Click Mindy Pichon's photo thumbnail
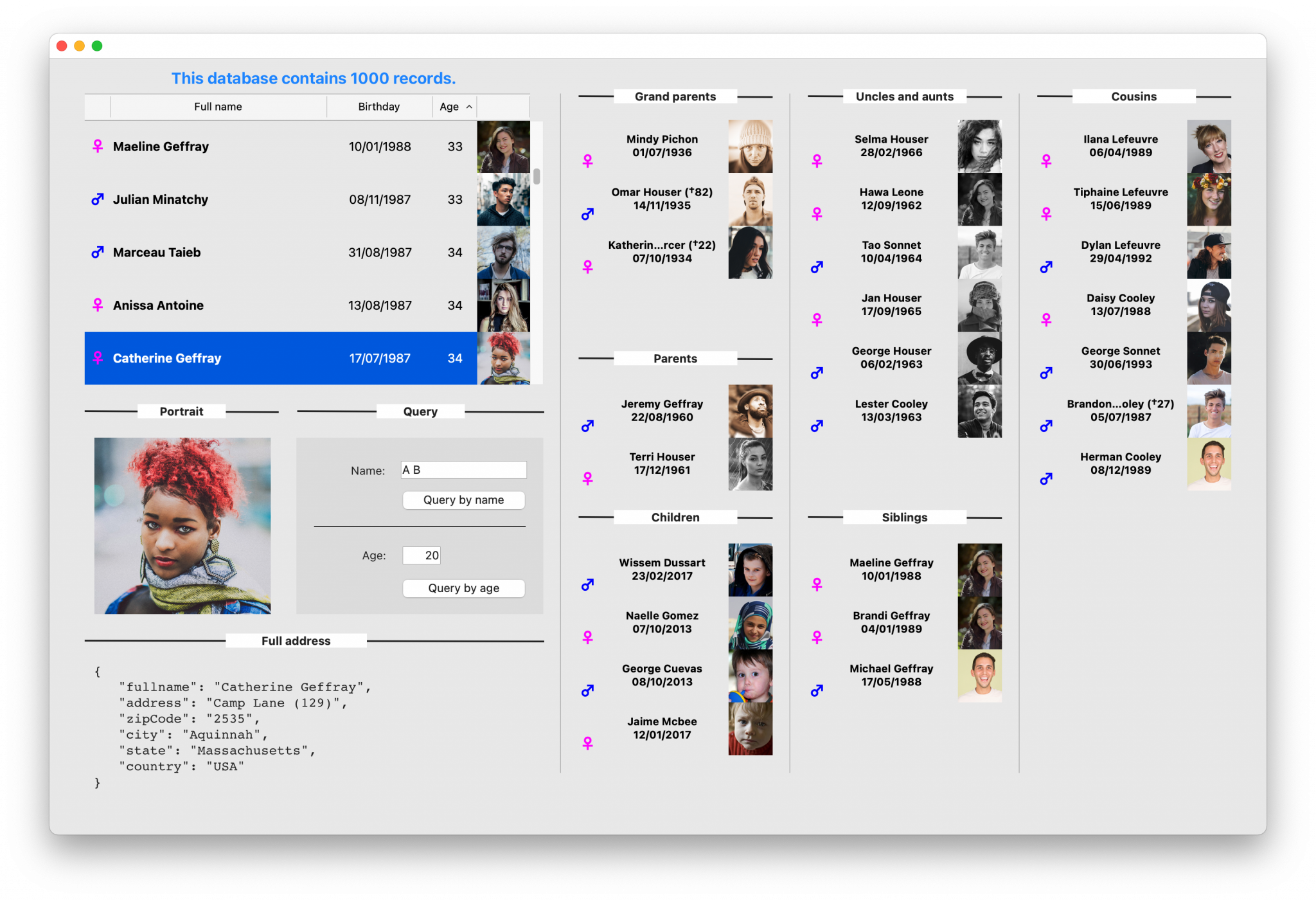The image size is (1316, 900). click(x=751, y=147)
